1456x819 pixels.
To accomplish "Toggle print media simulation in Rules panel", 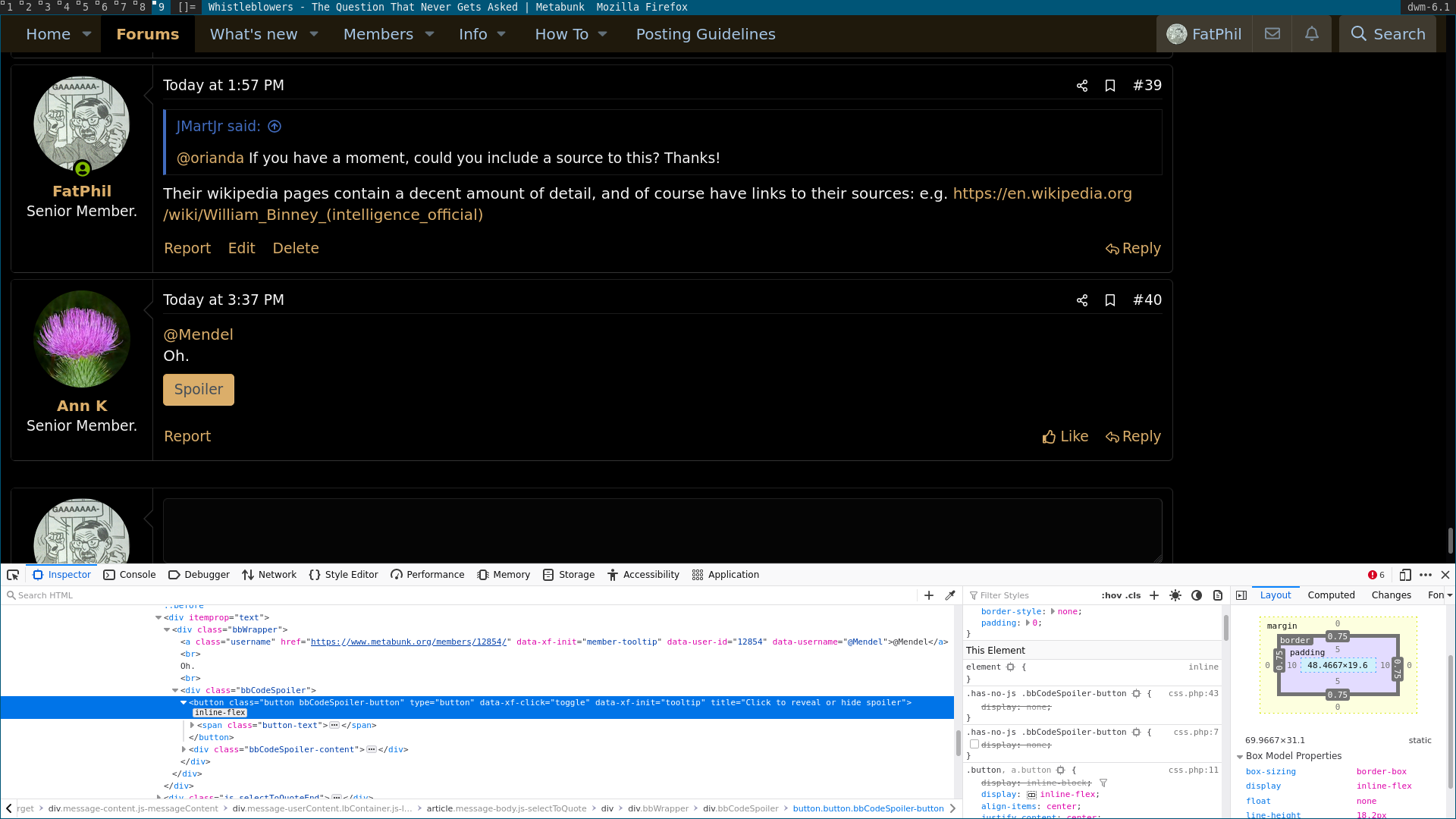I will coord(1218,596).
